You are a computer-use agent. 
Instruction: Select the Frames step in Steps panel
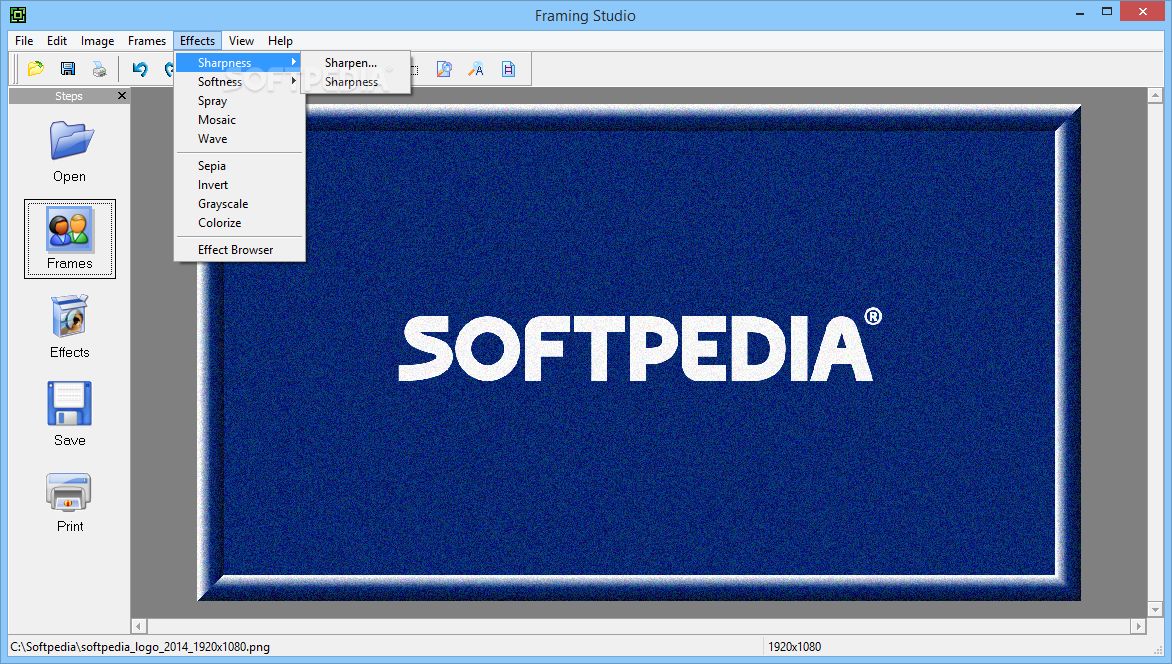pos(70,239)
